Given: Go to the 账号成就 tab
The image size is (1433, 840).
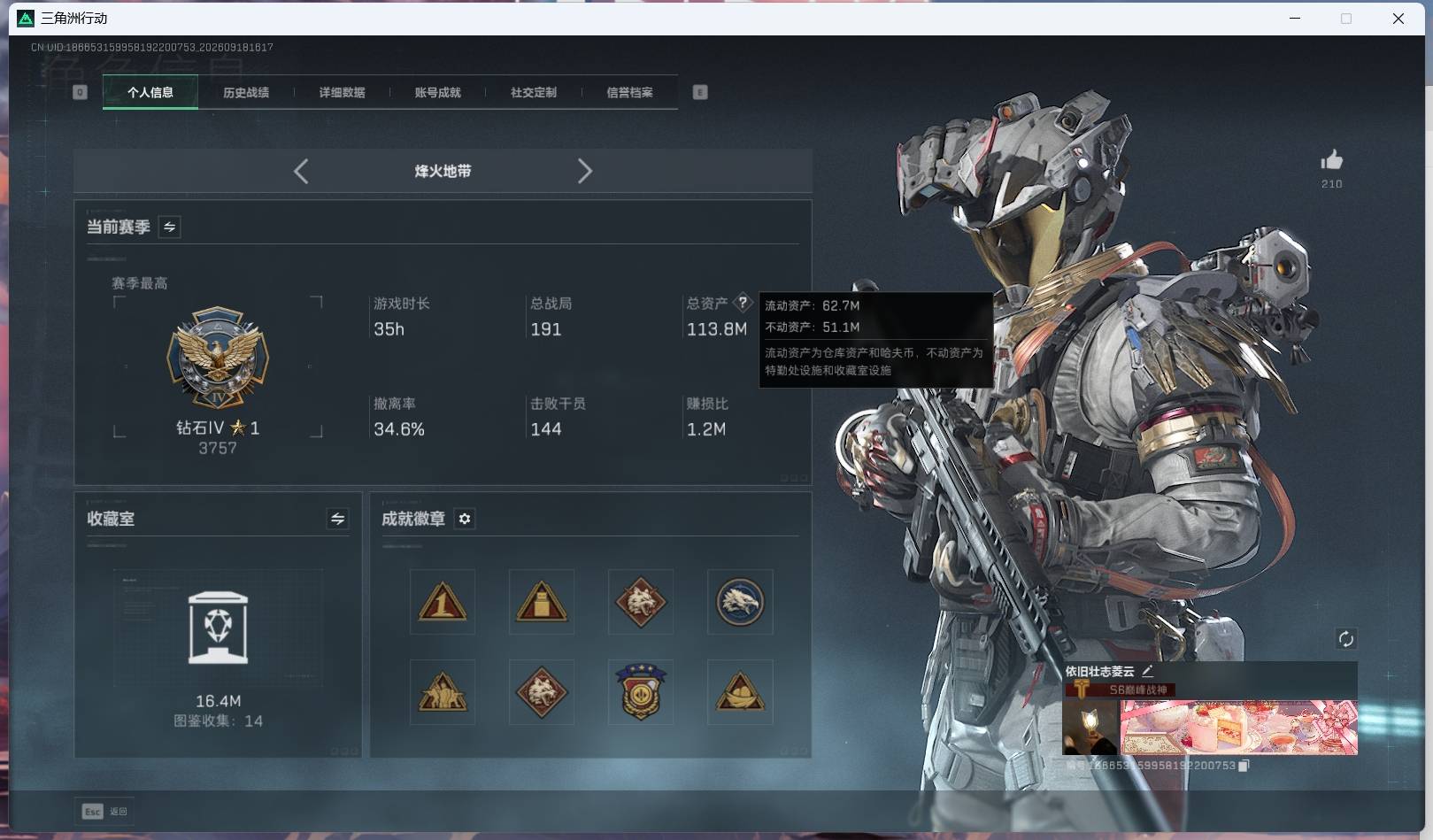Looking at the screenshot, I should 437,92.
